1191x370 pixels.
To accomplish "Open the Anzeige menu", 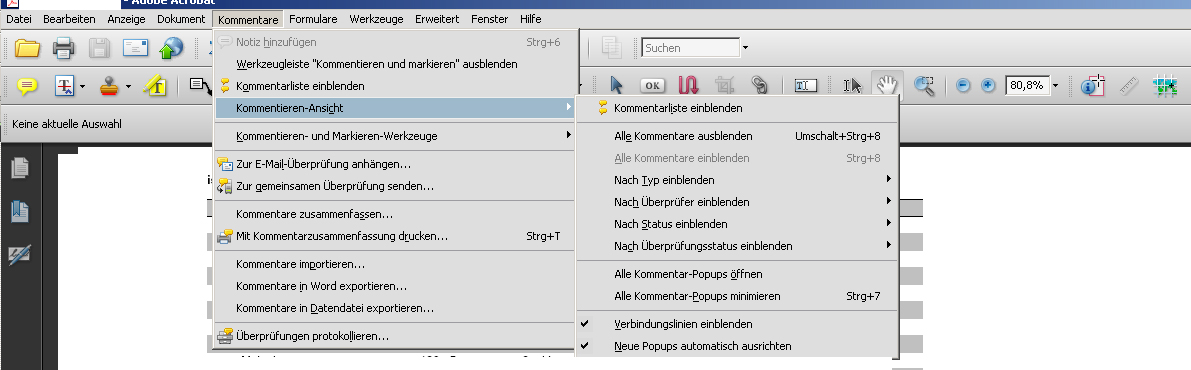I will click(x=125, y=19).
